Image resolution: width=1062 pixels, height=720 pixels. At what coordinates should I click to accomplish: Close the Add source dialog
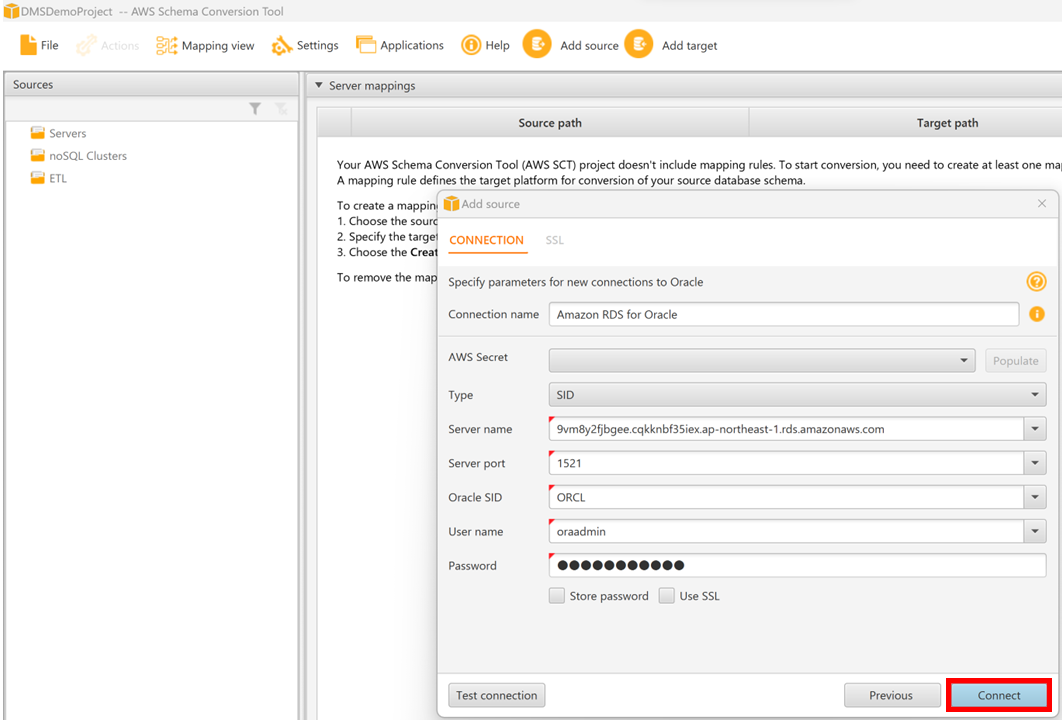[x=1042, y=203]
